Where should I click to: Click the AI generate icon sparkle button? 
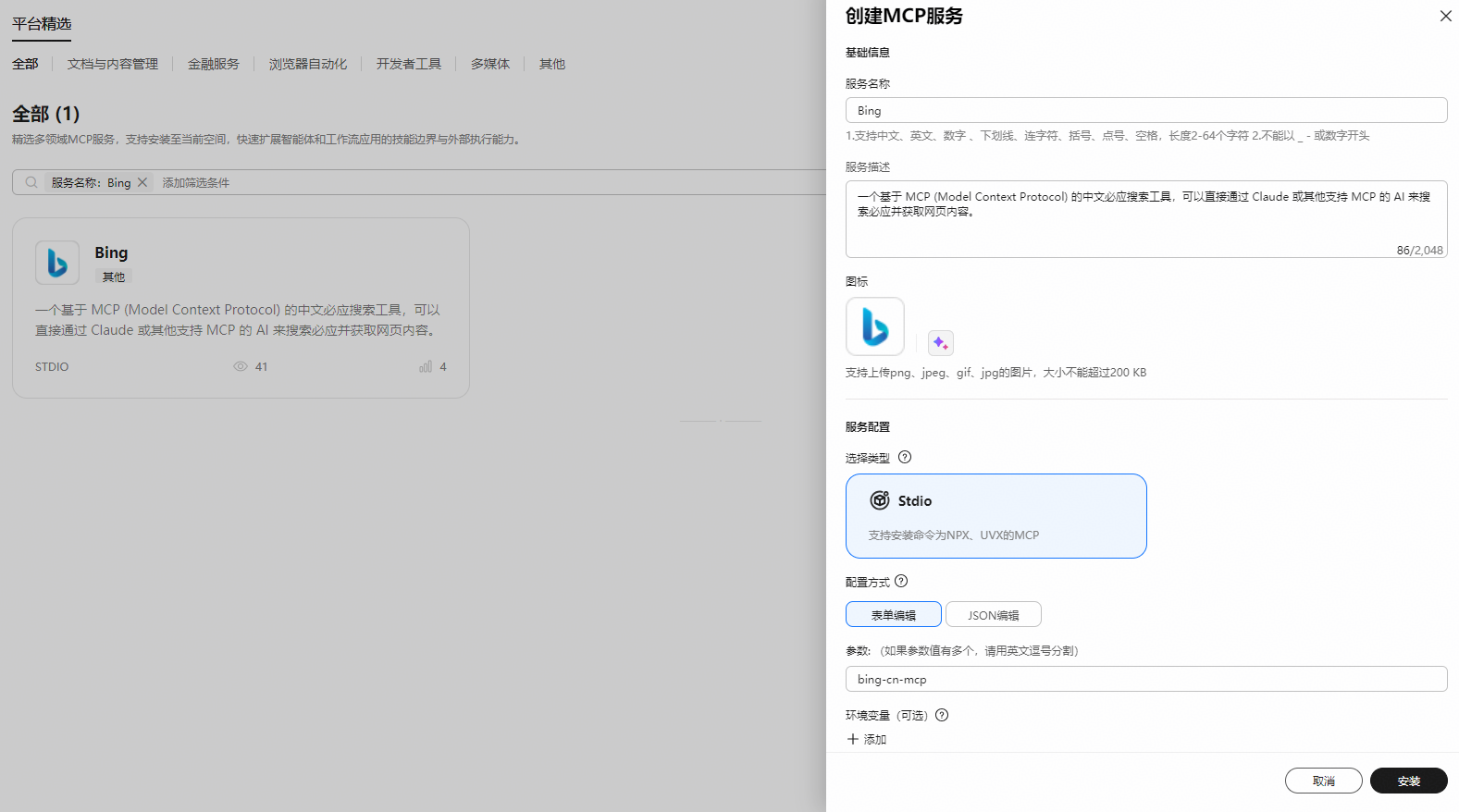[940, 343]
